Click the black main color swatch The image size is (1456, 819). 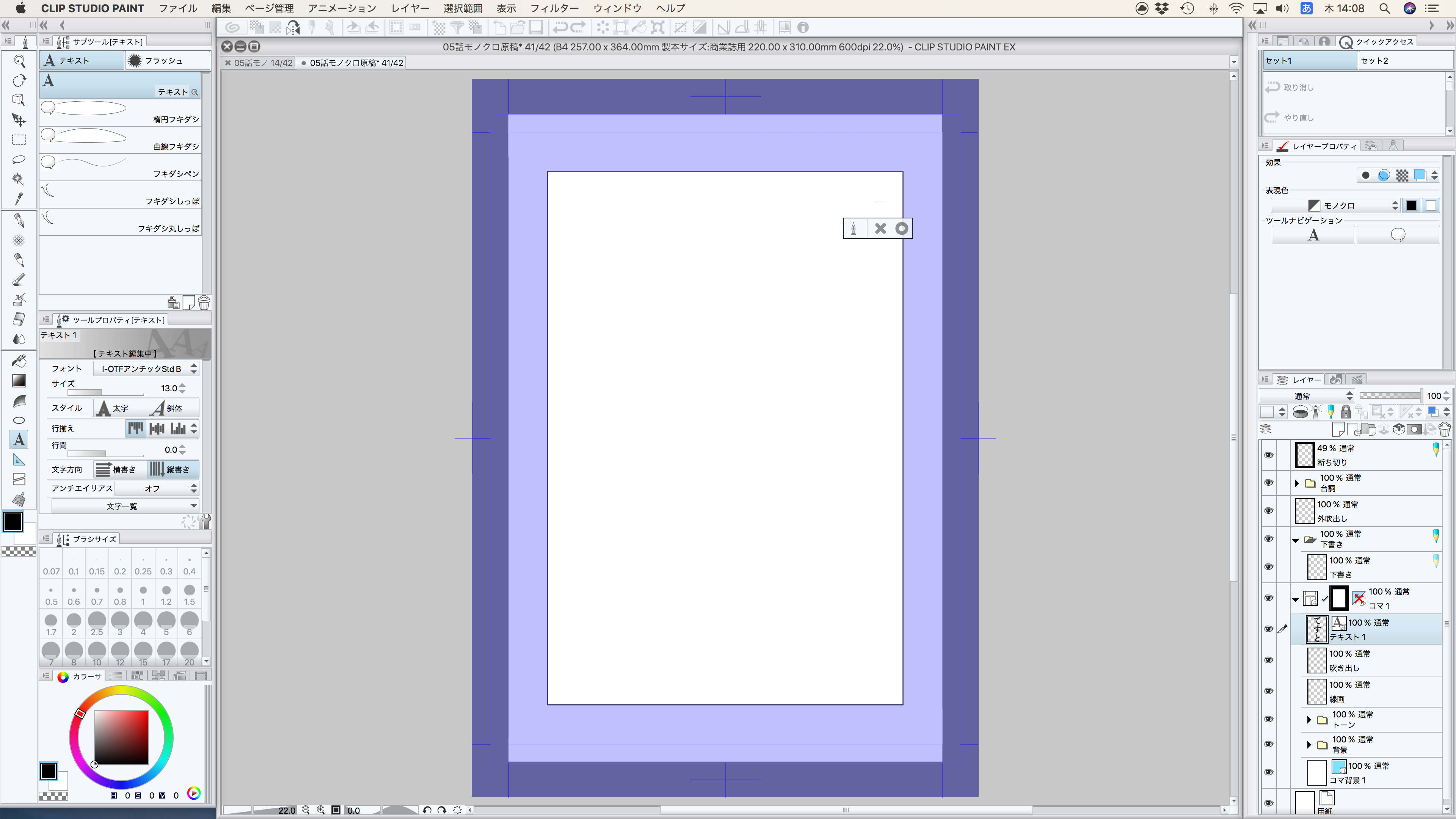[x=13, y=521]
